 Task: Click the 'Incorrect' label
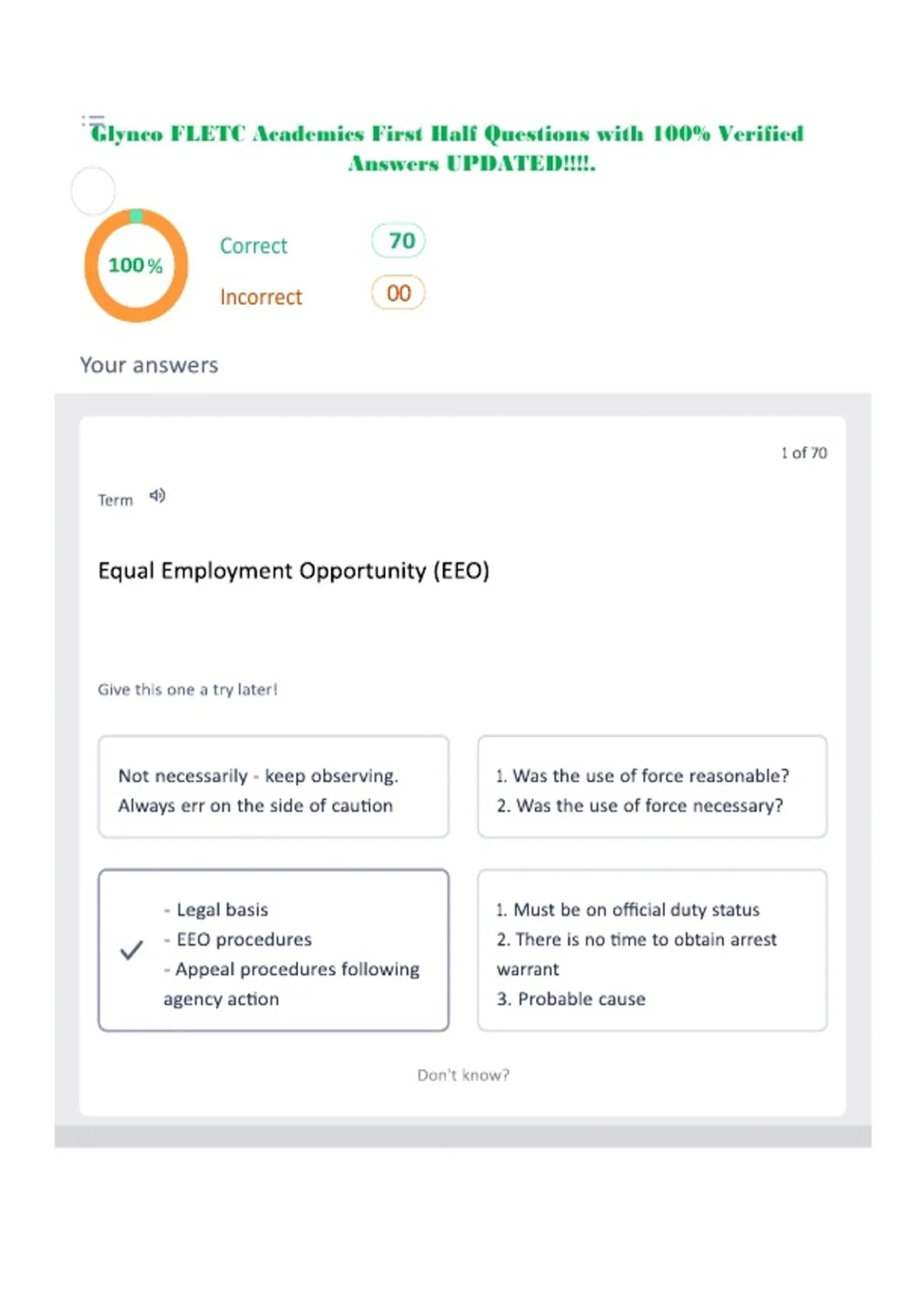click(x=261, y=296)
